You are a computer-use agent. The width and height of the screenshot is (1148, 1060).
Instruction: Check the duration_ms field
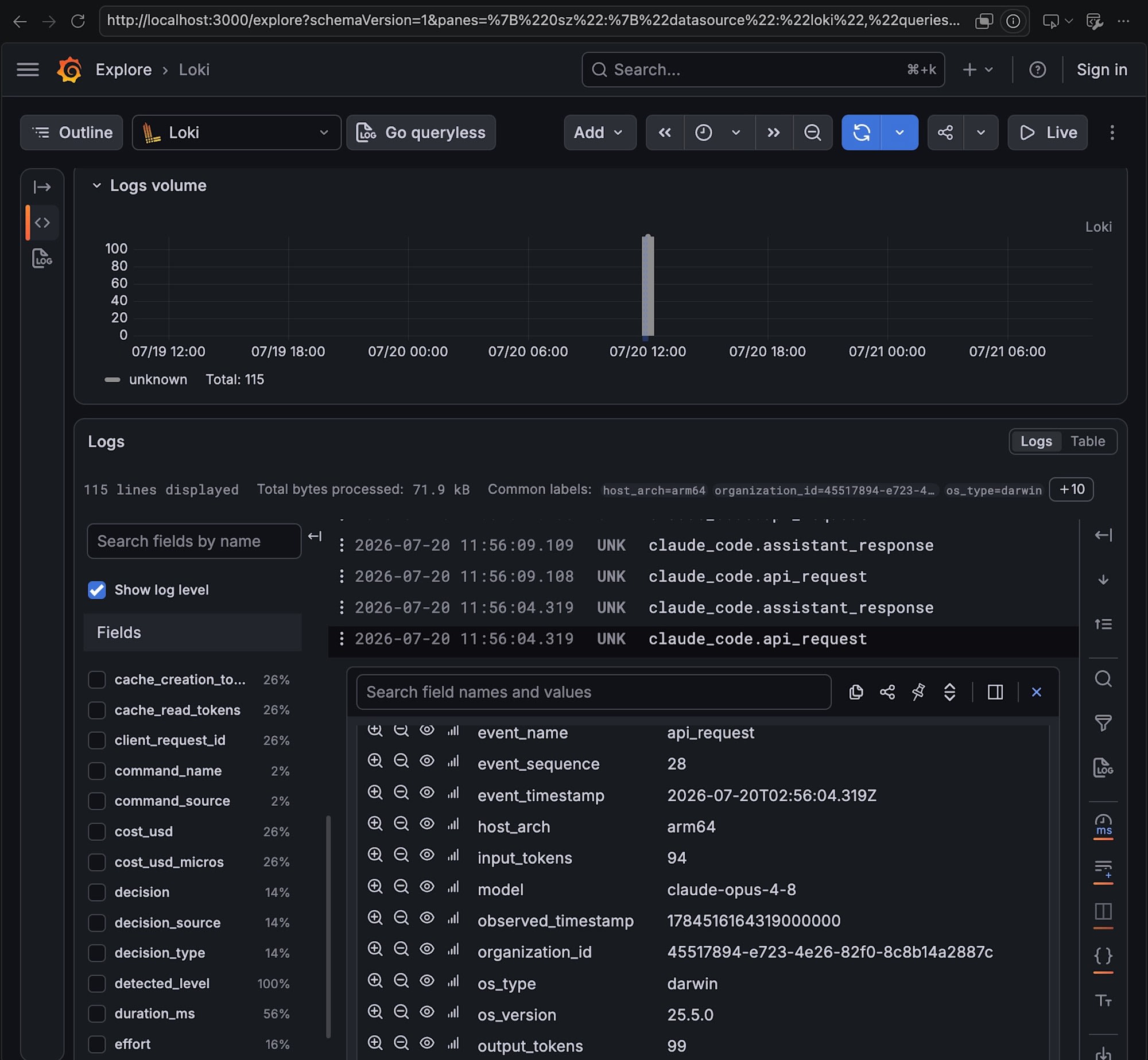click(97, 1014)
